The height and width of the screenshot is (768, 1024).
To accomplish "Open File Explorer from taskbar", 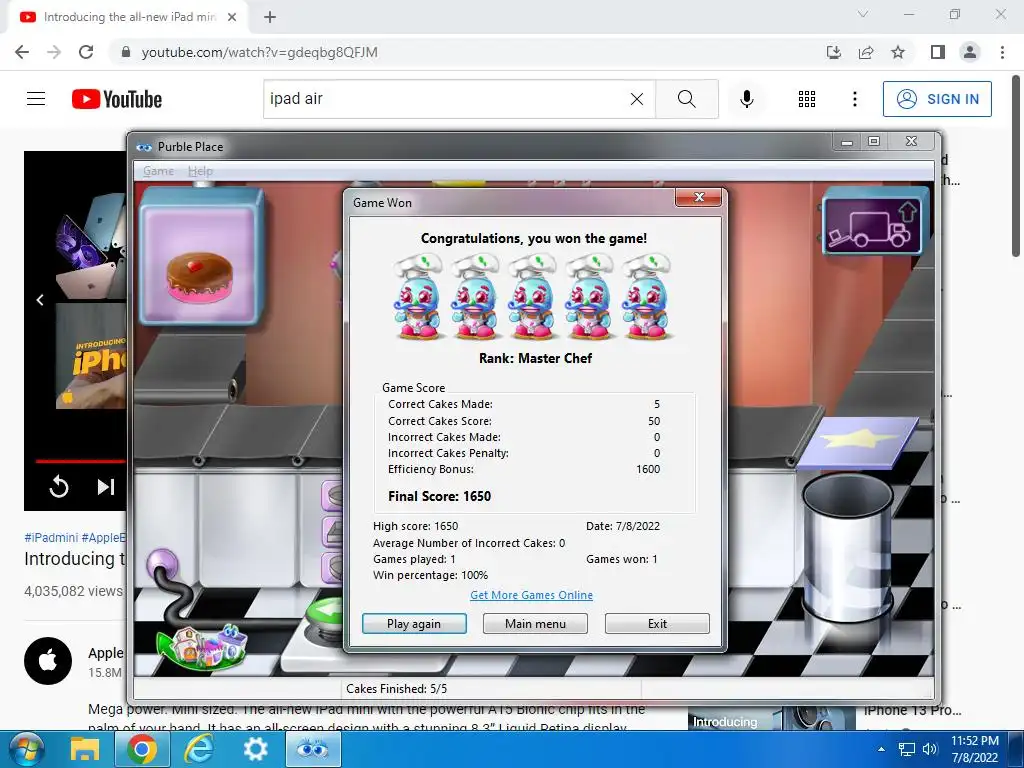I will [85, 749].
